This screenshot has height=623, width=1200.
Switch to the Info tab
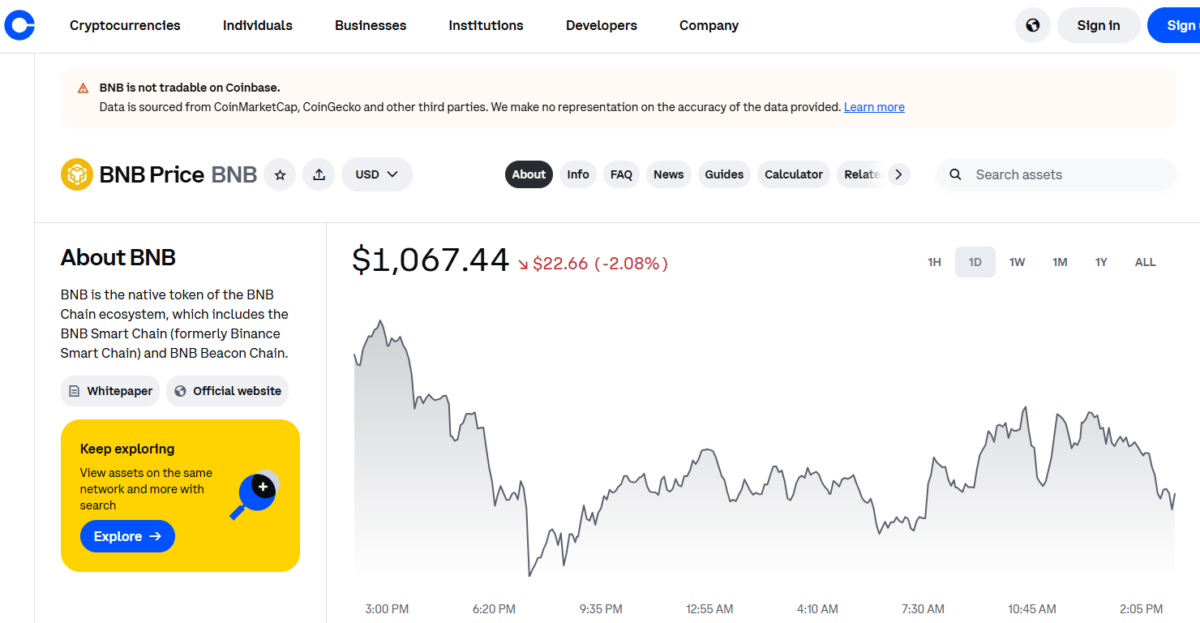tap(578, 174)
